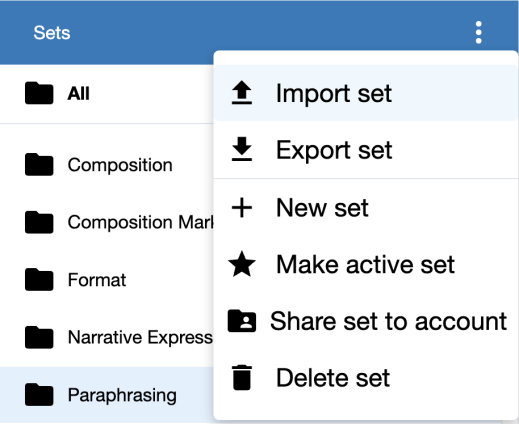Screen dimensions: 519x424
Task: Open the Narrative Express set
Action: coord(107,337)
